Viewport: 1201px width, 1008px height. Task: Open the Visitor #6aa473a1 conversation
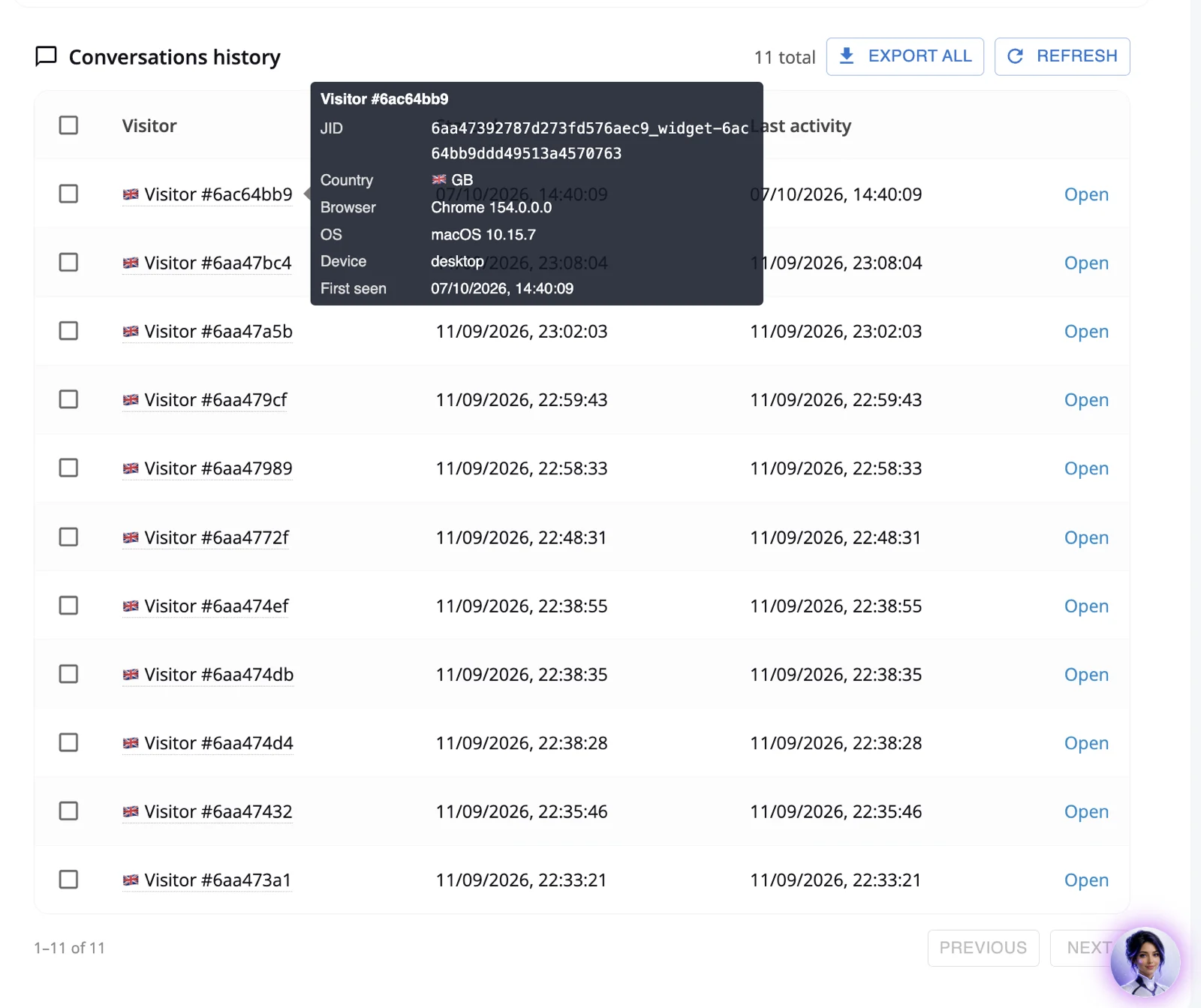click(x=1086, y=880)
